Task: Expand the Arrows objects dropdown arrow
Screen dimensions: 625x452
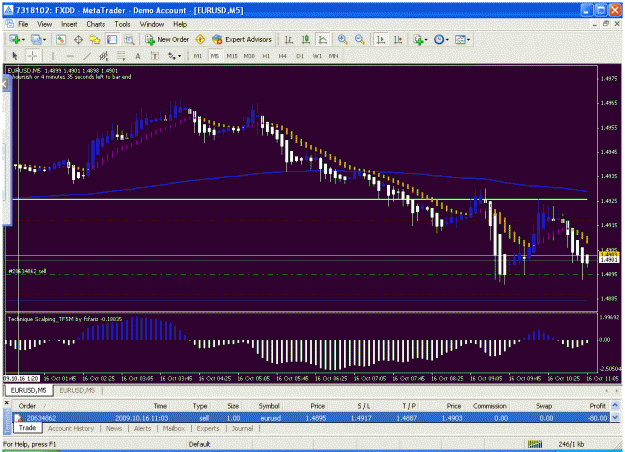Action: coord(179,56)
